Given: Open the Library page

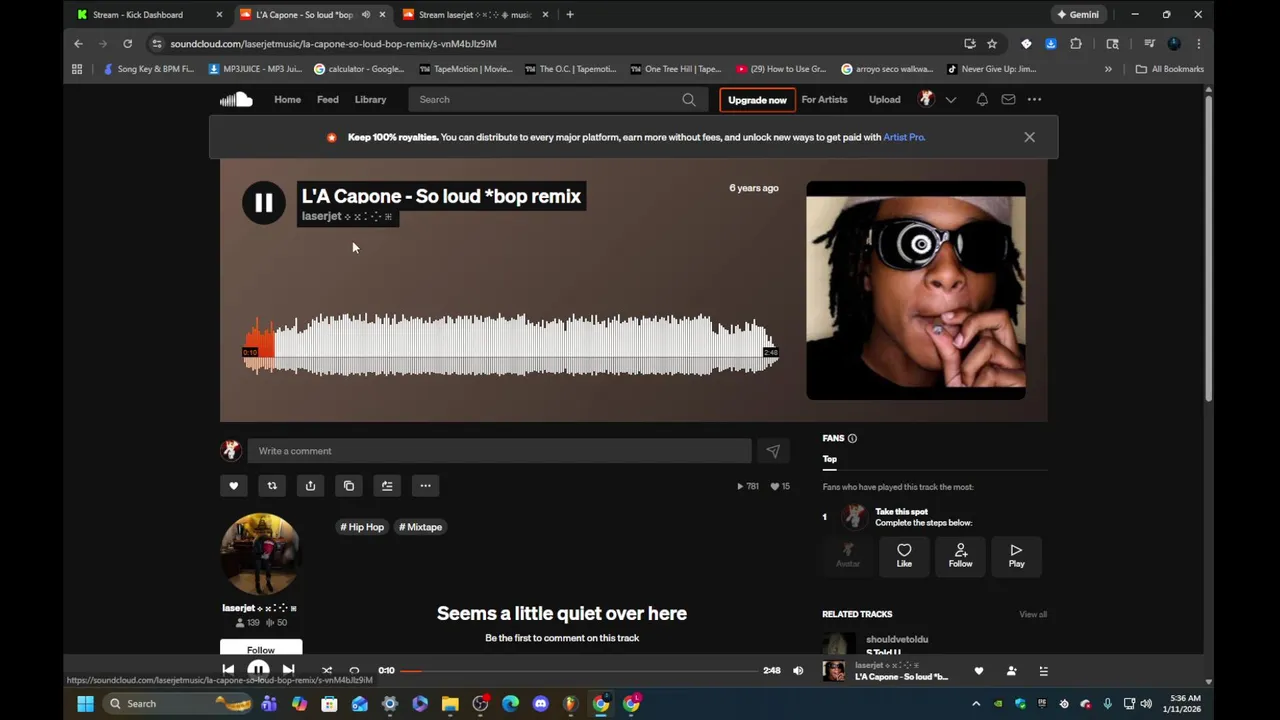Looking at the screenshot, I should [370, 99].
